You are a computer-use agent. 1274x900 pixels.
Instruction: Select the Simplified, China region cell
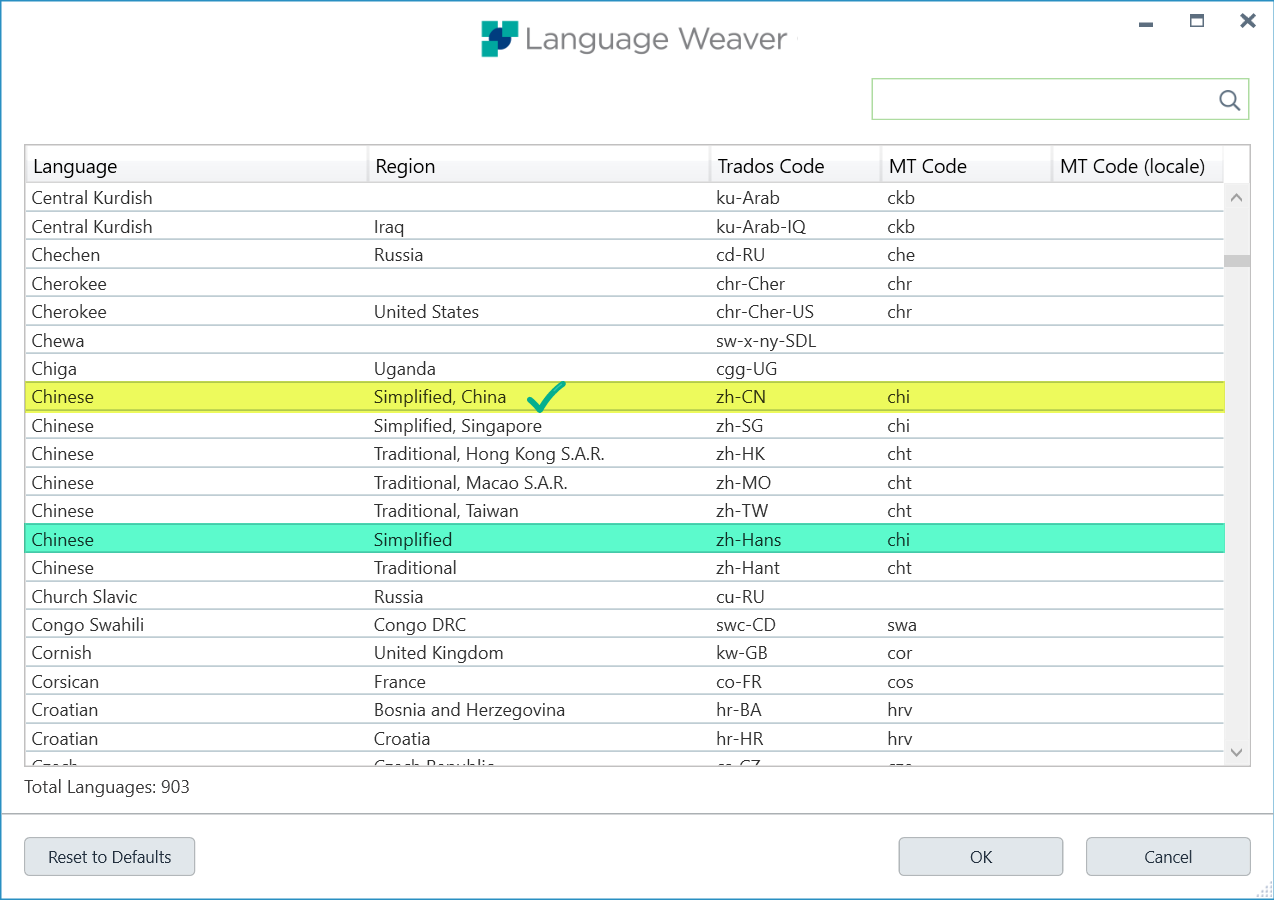pyautogui.click(x=440, y=397)
